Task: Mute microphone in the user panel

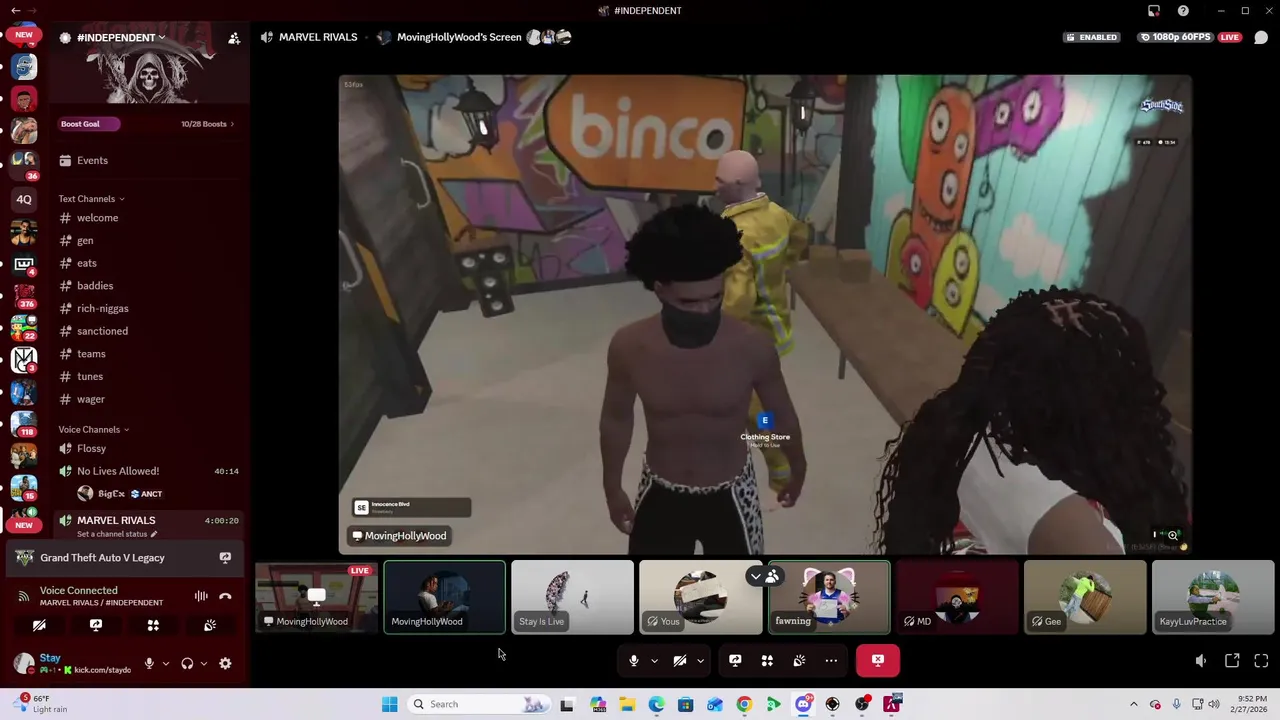Action: 149,663
